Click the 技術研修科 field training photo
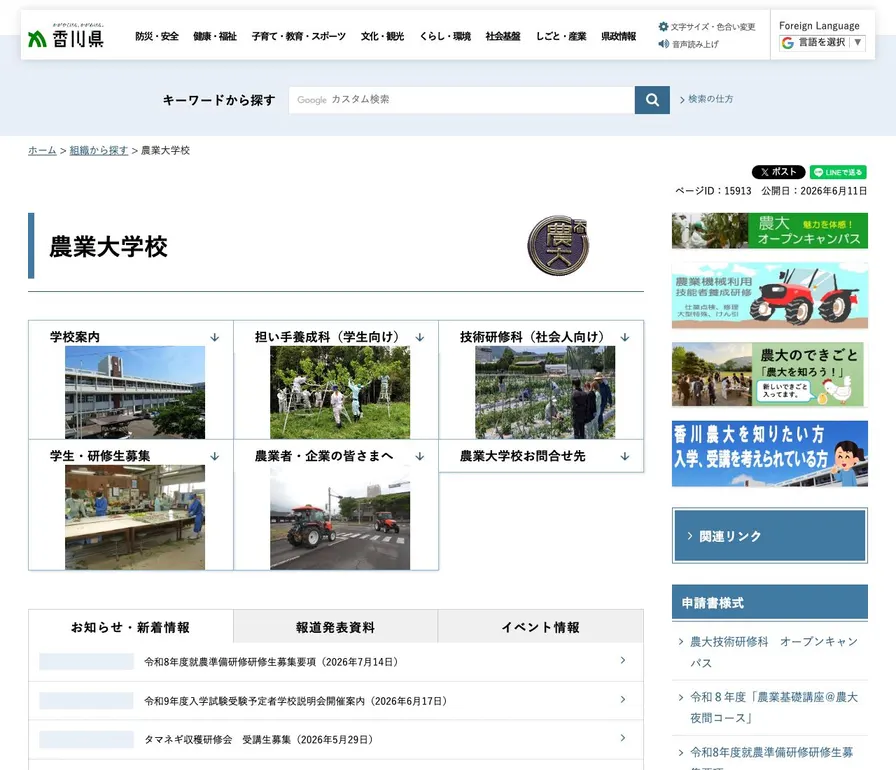Image resolution: width=896 pixels, height=770 pixels. tap(545, 392)
